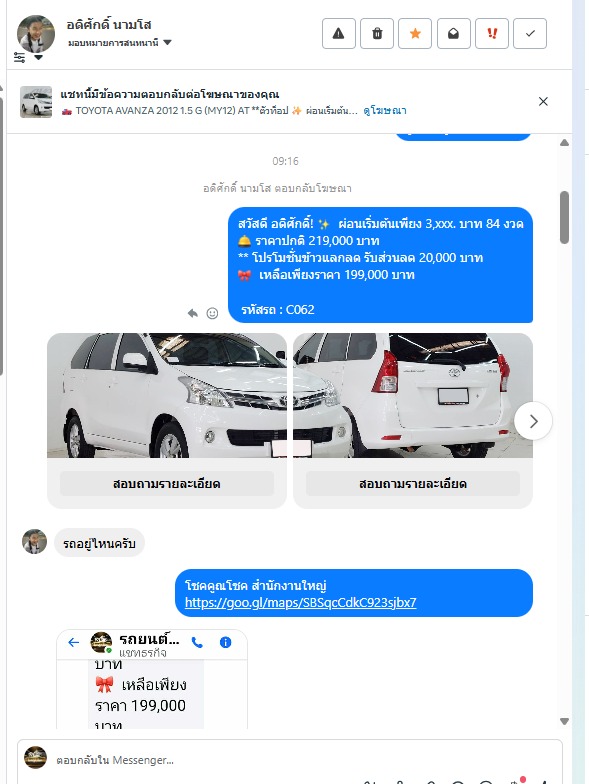Add an emoji reaction to the message

pyautogui.click(x=212, y=314)
